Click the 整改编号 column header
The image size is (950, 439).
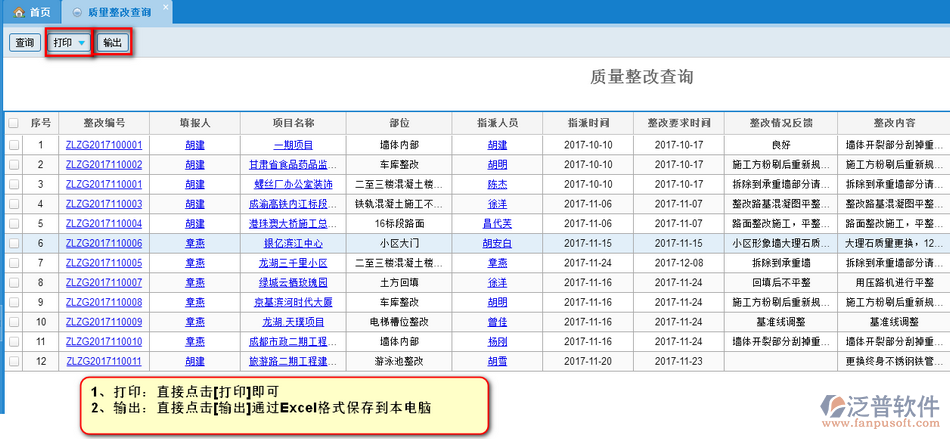coord(104,123)
